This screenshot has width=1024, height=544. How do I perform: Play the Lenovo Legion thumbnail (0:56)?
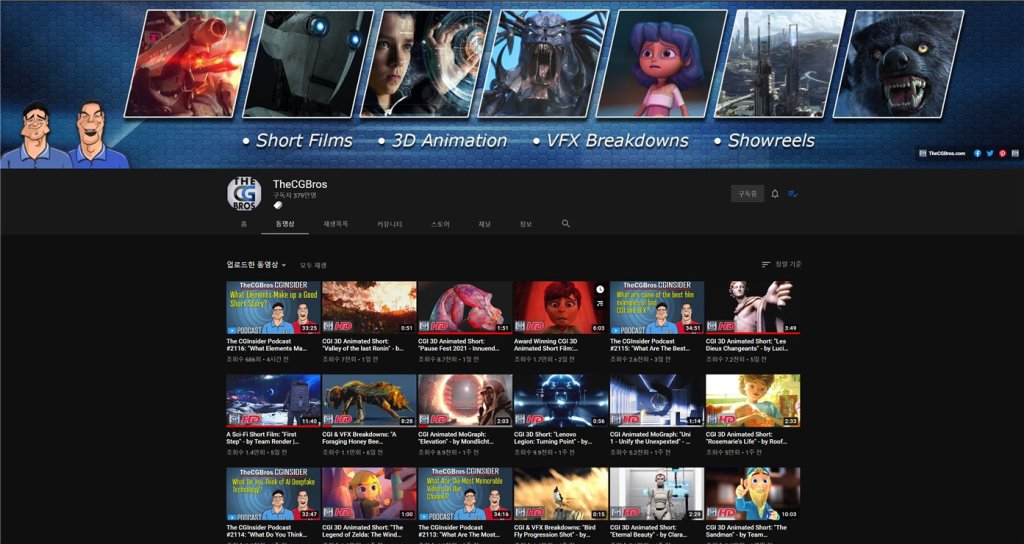tap(561, 400)
